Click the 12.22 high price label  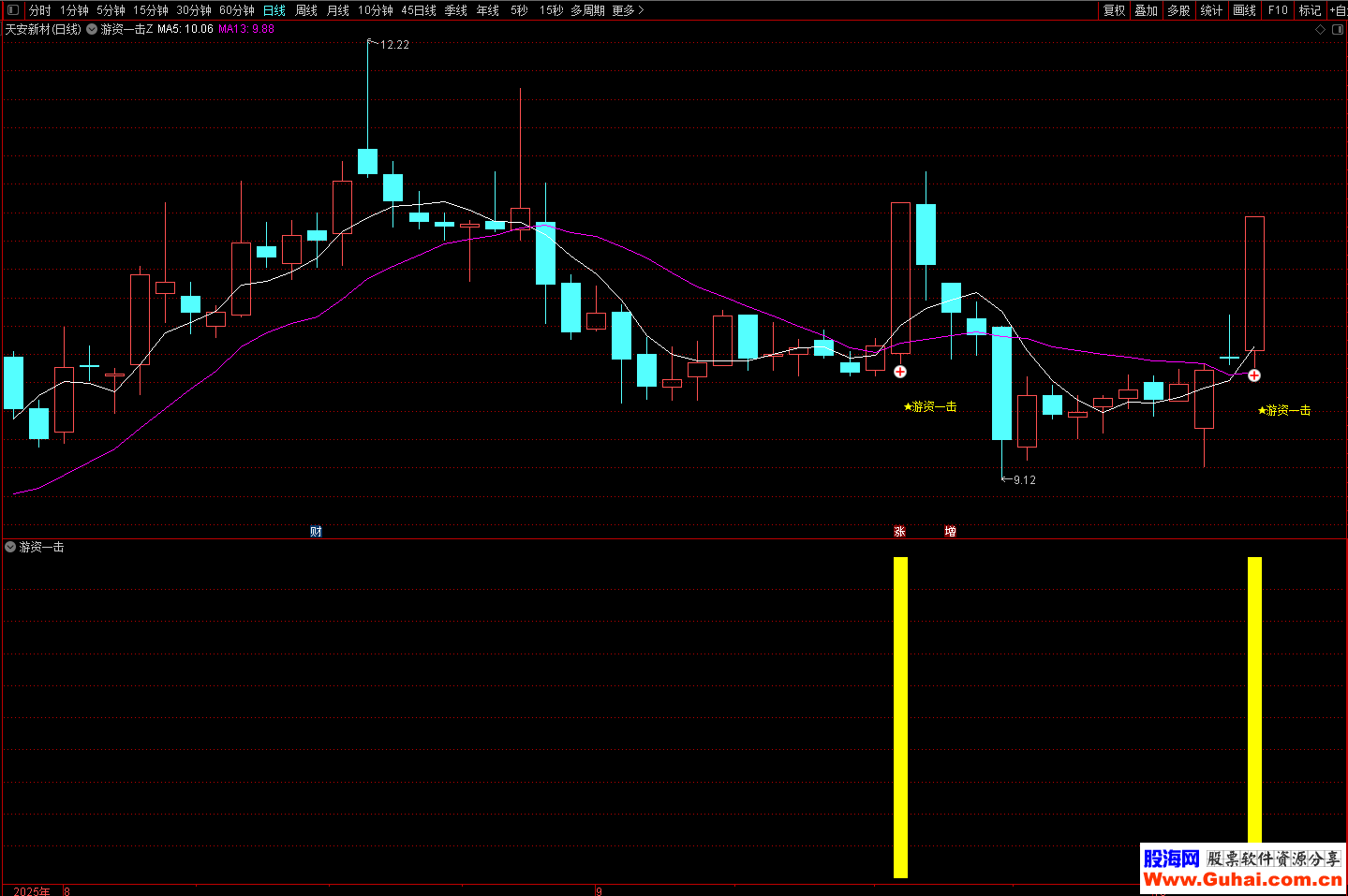pyautogui.click(x=394, y=45)
